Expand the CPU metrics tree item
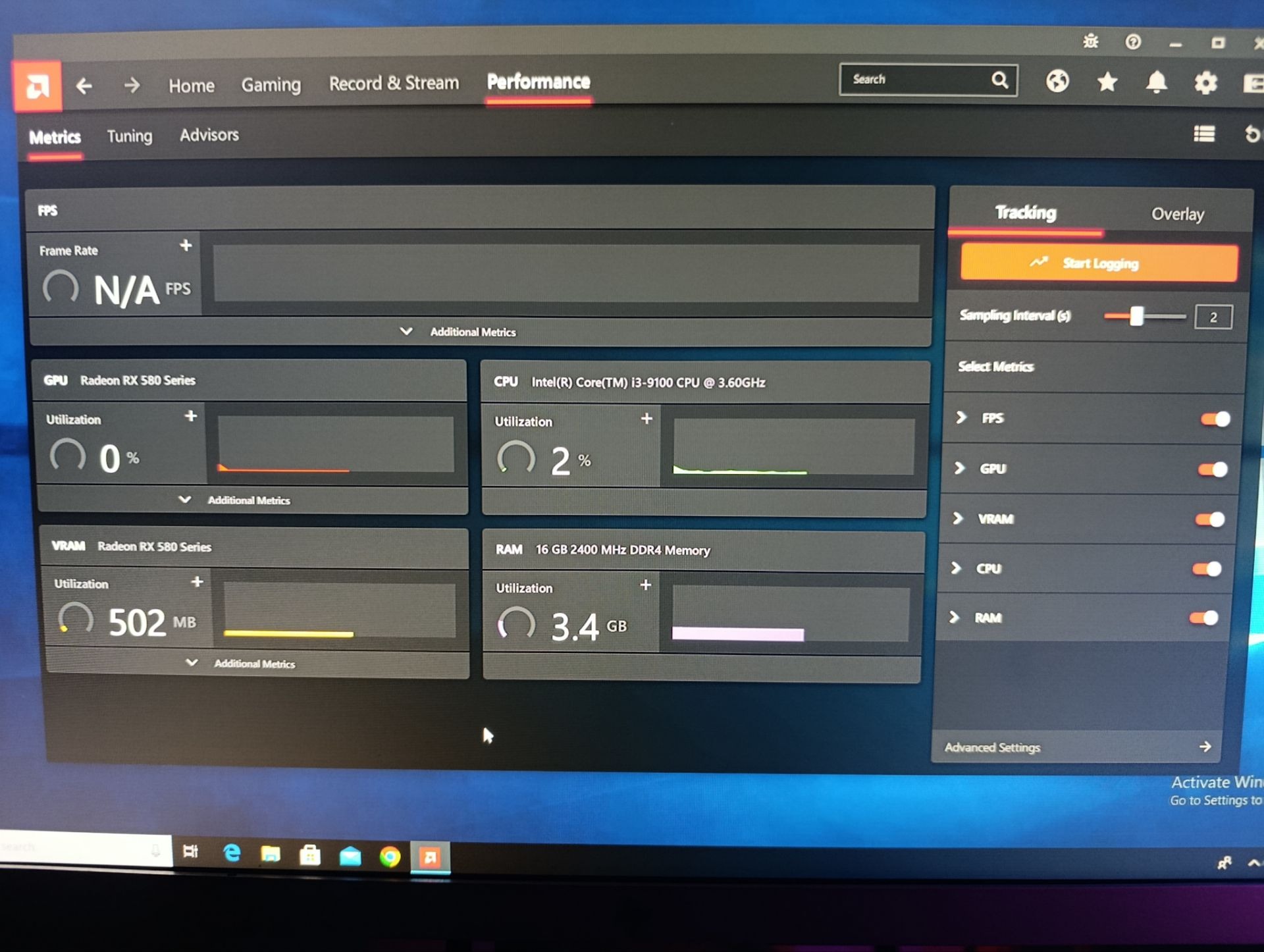 tap(957, 568)
